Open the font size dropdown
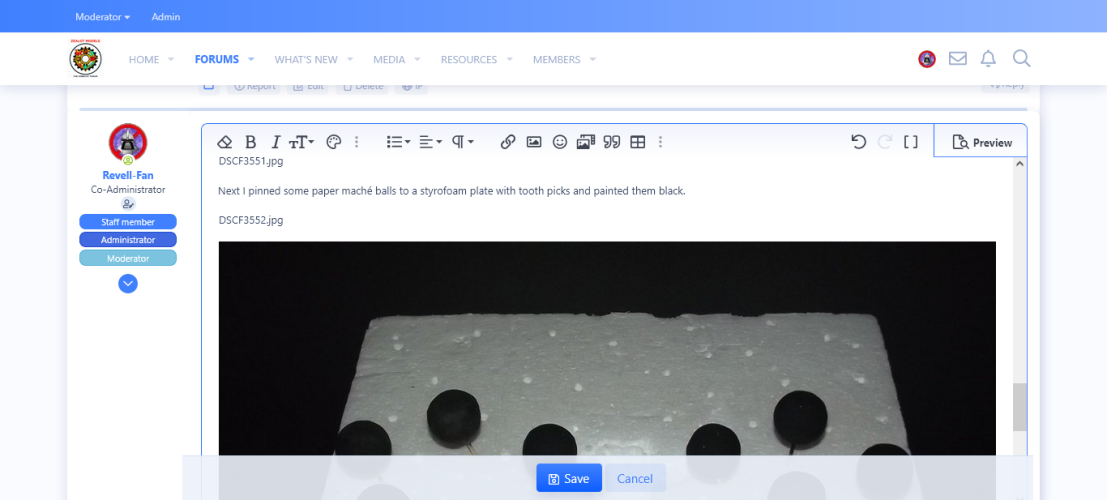 pyautogui.click(x=301, y=142)
